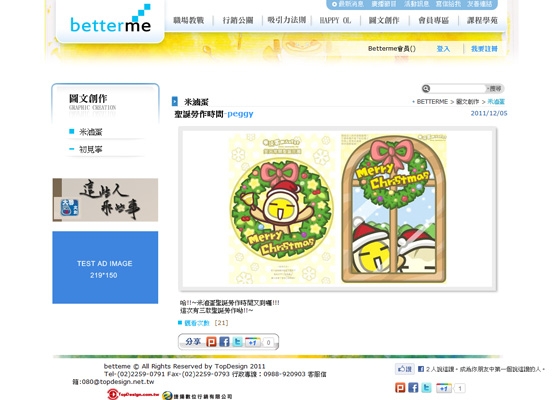Click the 登入 login link
The width and height of the screenshot is (560, 400).
tap(443, 49)
